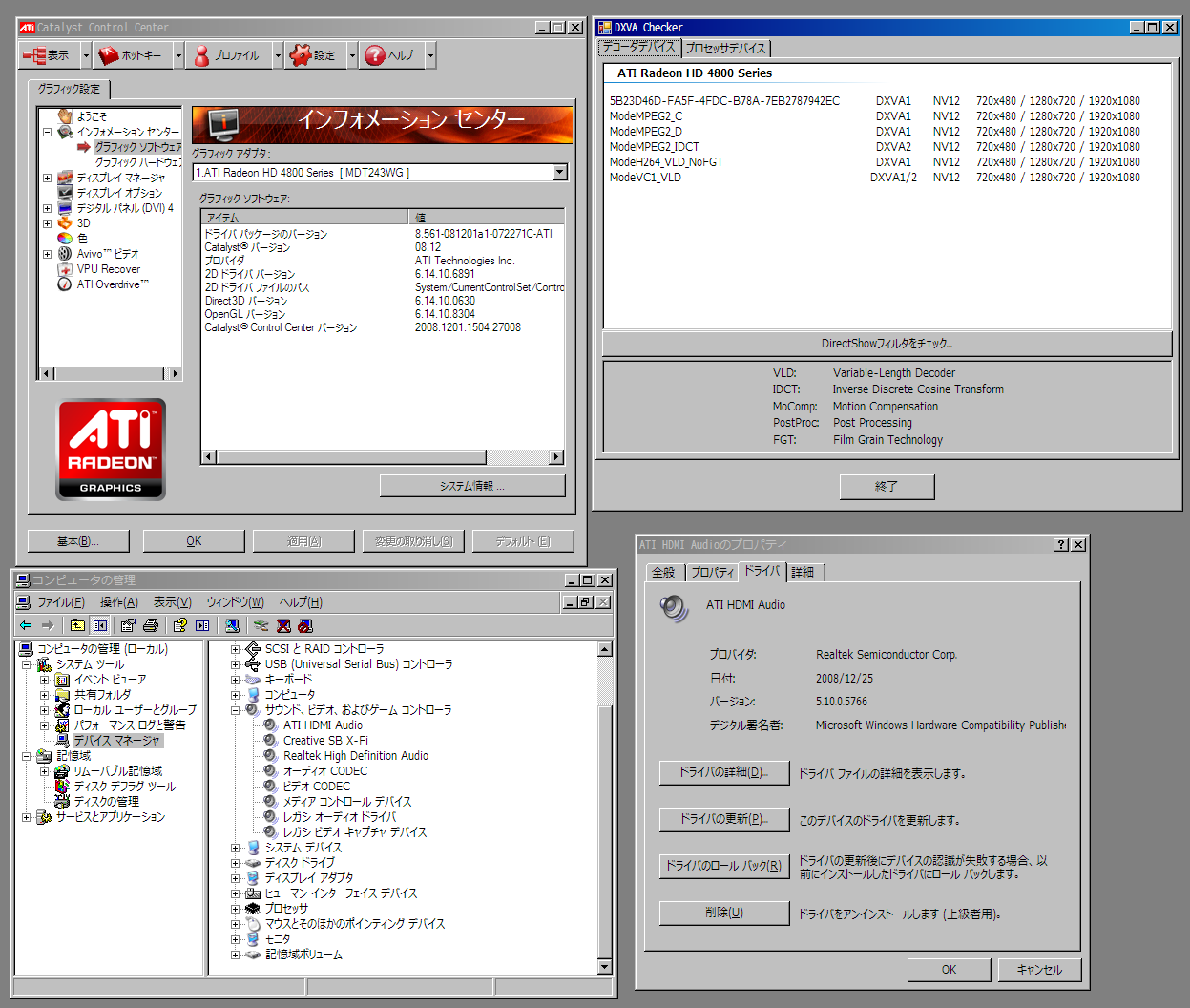1190x1008 pixels.
Task: Click the ドライバのロール バック(R) button
Action: point(724,866)
